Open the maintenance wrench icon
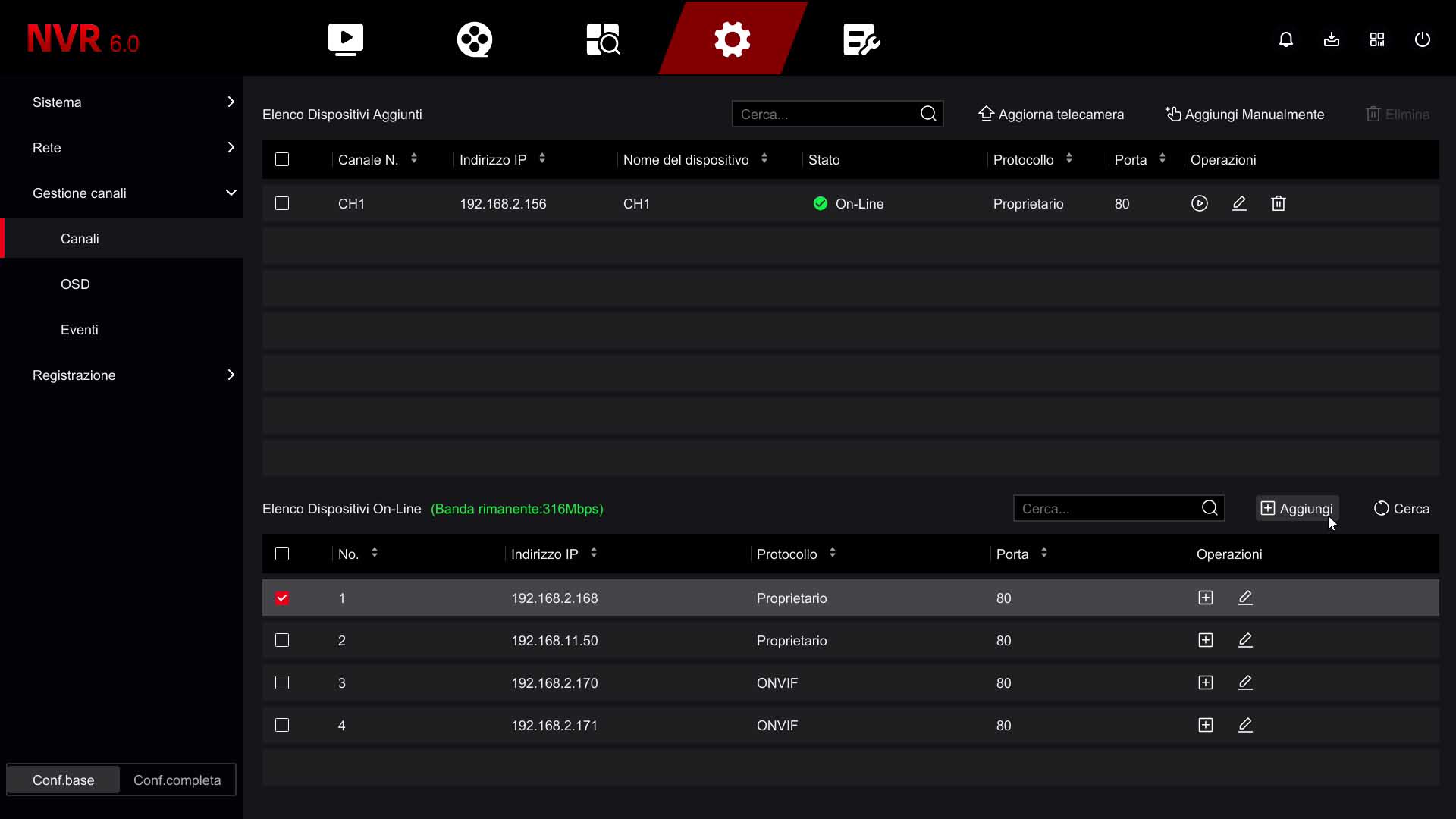The width and height of the screenshot is (1456, 819). [x=861, y=39]
